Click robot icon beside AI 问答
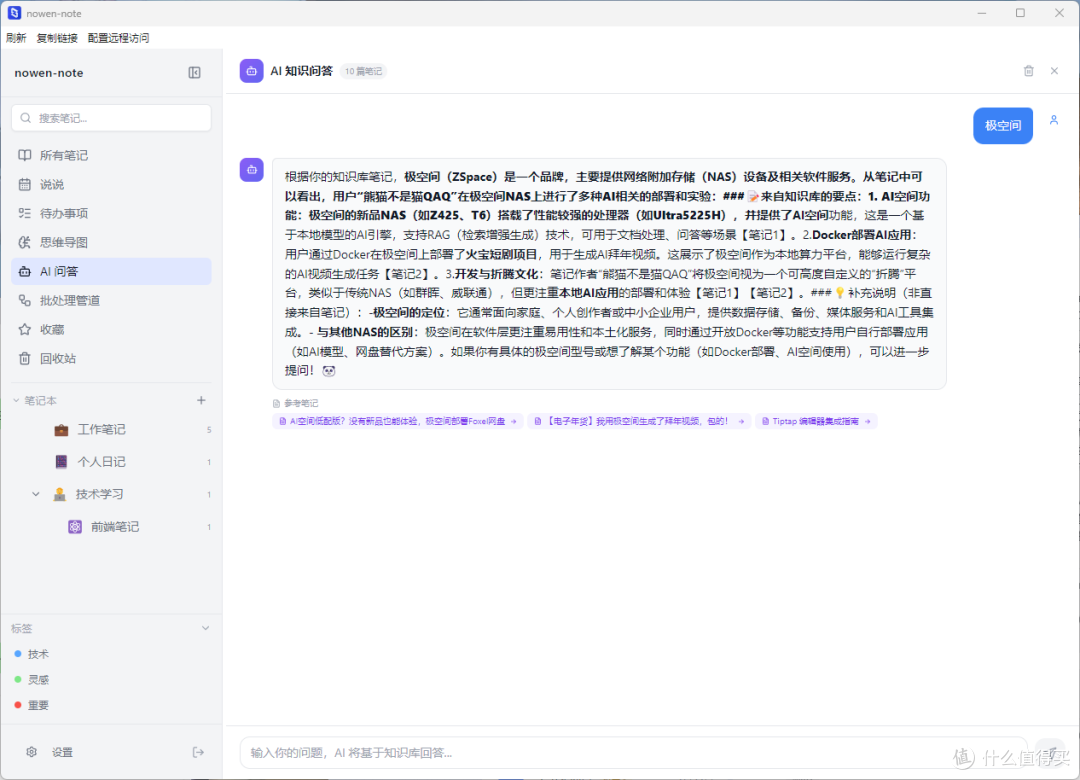Screen dimensions: 1080x780 [25, 271]
